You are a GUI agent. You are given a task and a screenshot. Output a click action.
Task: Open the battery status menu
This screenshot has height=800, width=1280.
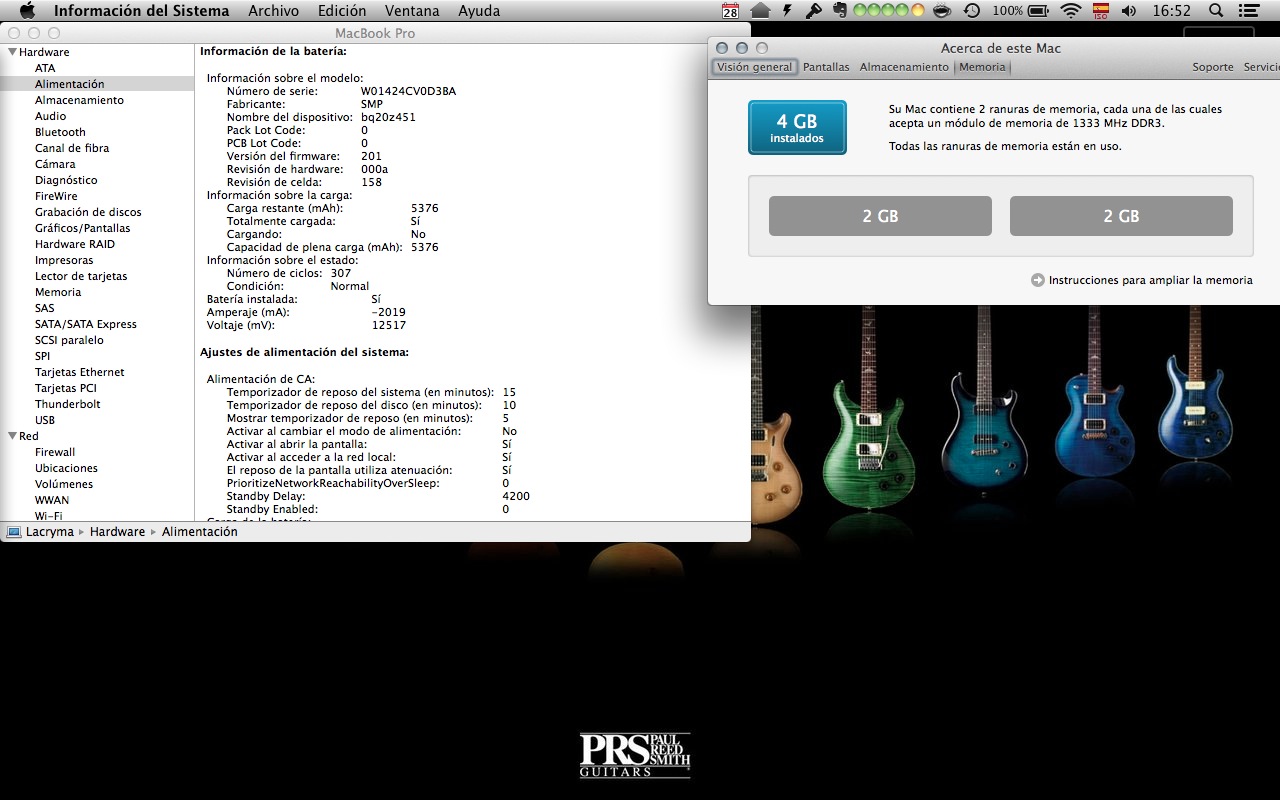(1022, 11)
